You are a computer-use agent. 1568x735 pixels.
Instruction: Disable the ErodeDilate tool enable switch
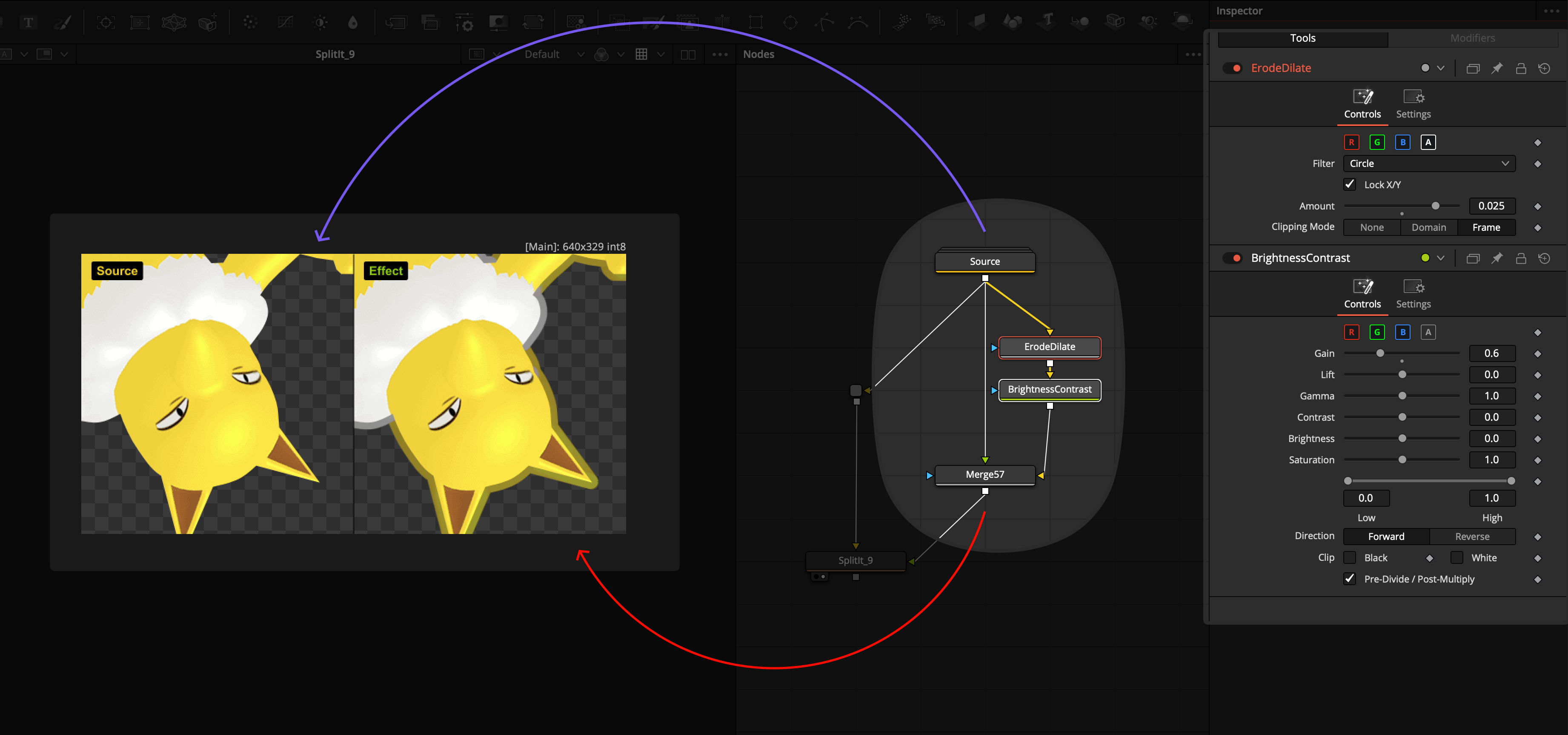pyautogui.click(x=1233, y=68)
